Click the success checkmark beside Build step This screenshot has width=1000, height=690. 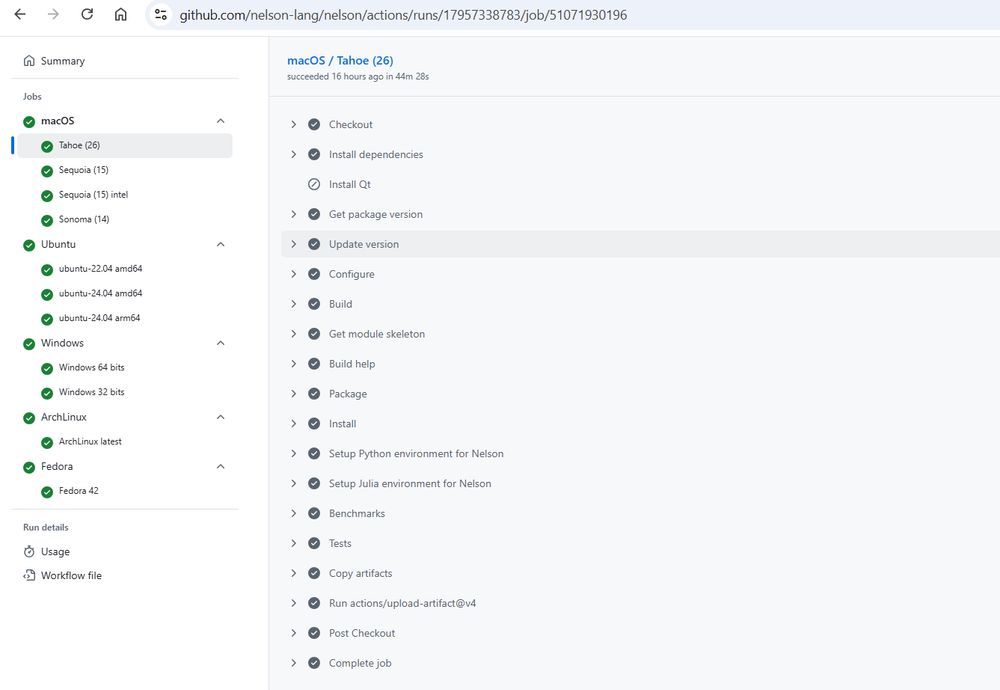click(x=314, y=304)
